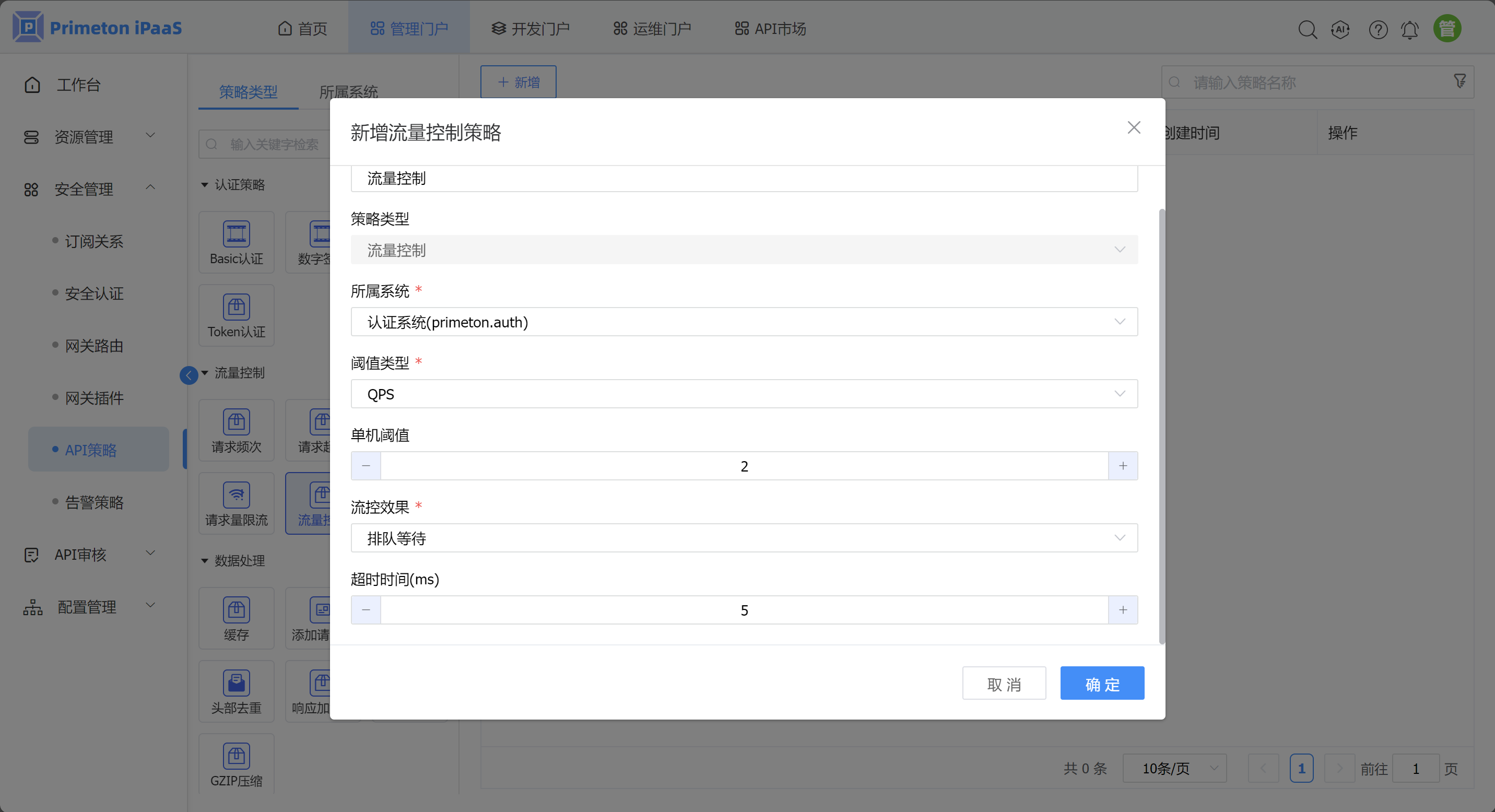
Task: Open the API市场 menu tab
Action: point(770,28)
